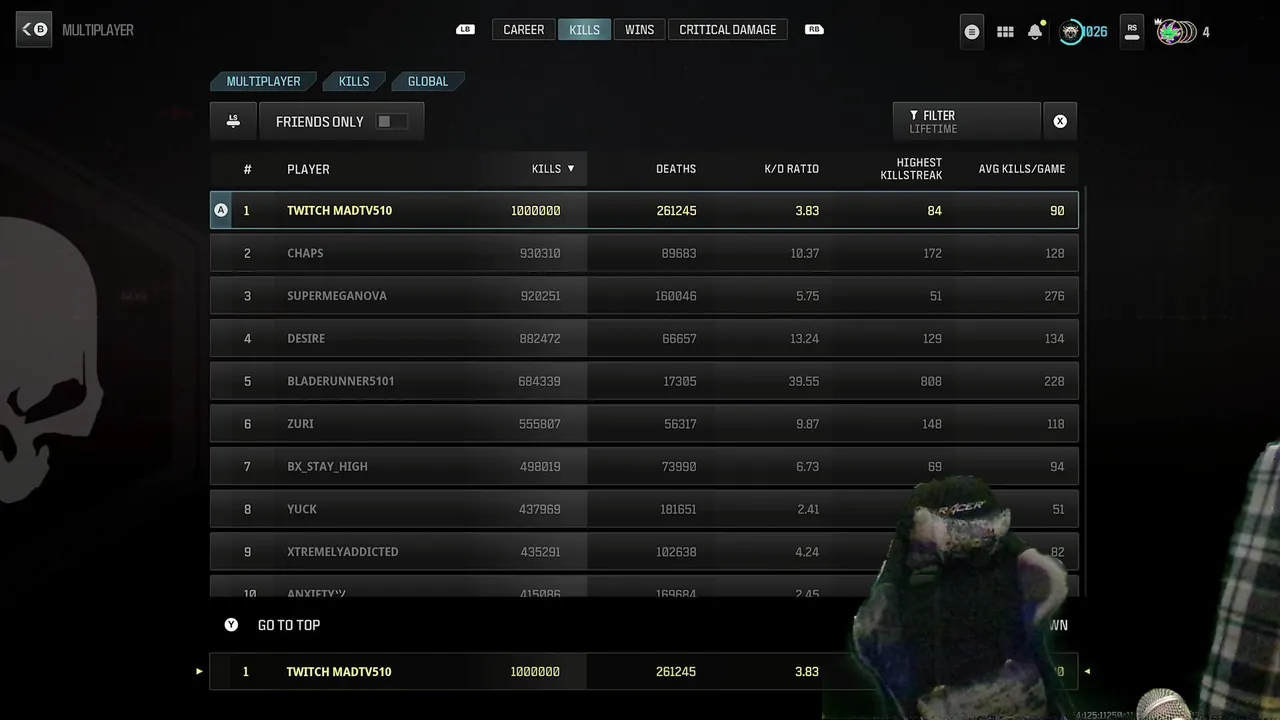This screenshot has height=720, width=1280.
Task: Select player BX_STAY_HIGH row
Action: pos(644,466)
